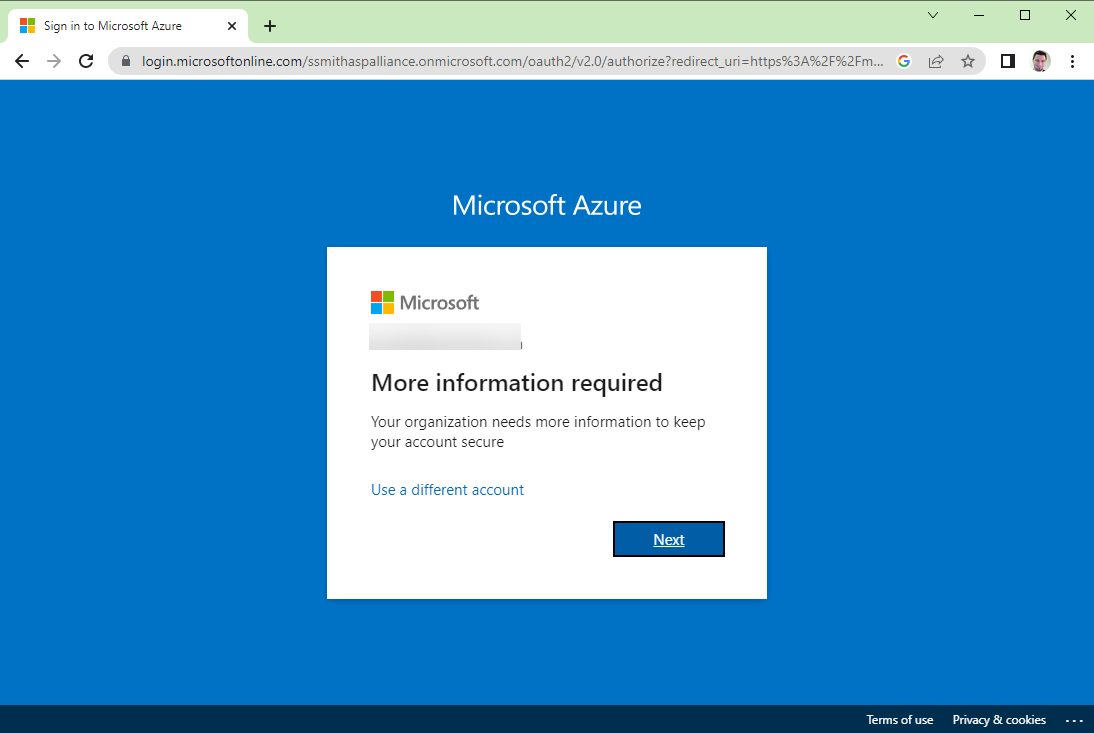Open the Chrome profile avatar

click(1040, 61)
